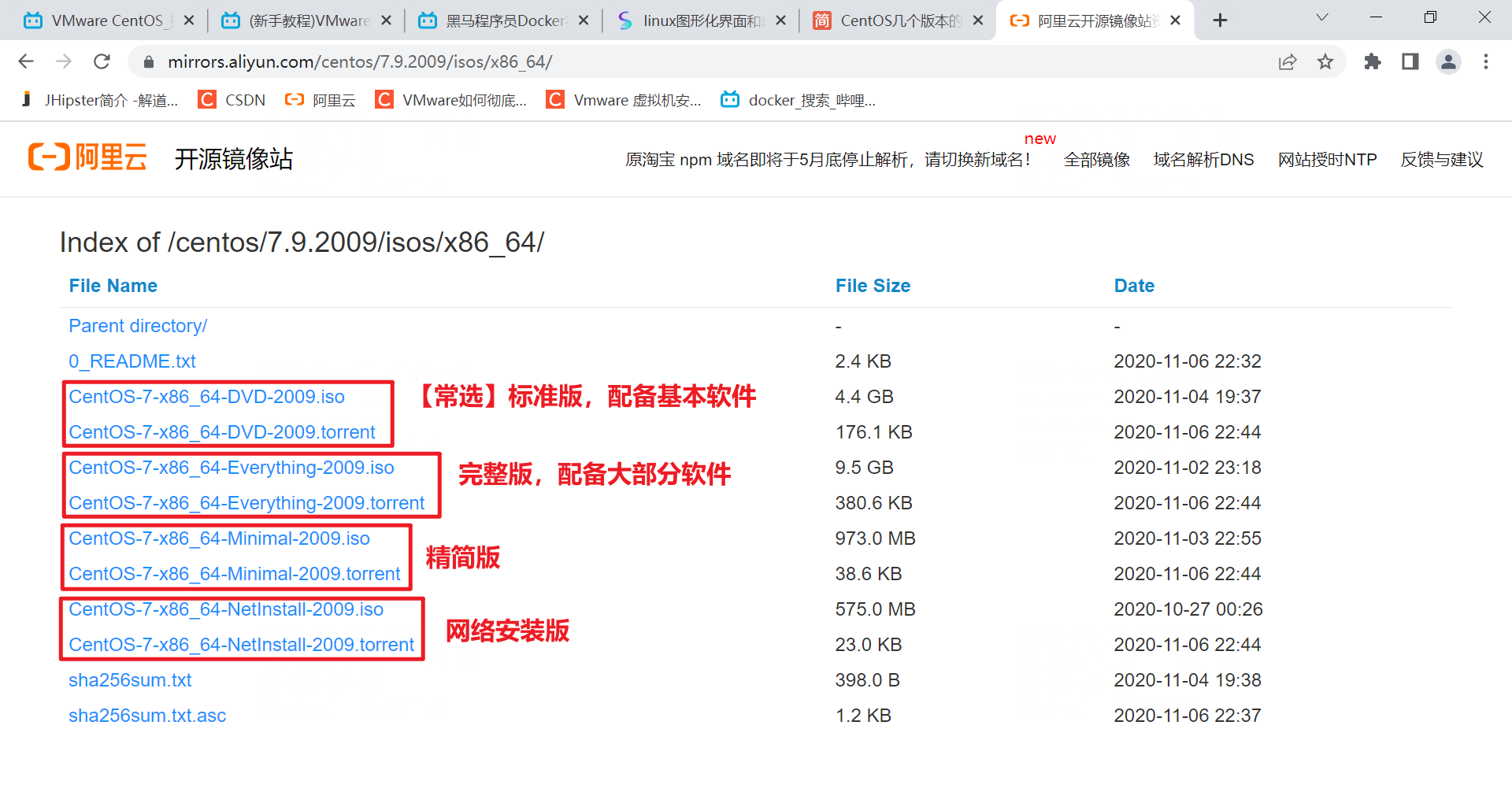Open a new browser tab
This screenshot has height=803, width=1512.
(x=1220, y=20)
